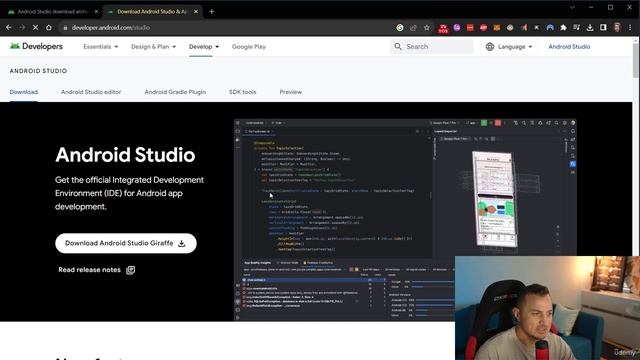View site information icon in address bar
640x360 pixels.
coord(64,27)
